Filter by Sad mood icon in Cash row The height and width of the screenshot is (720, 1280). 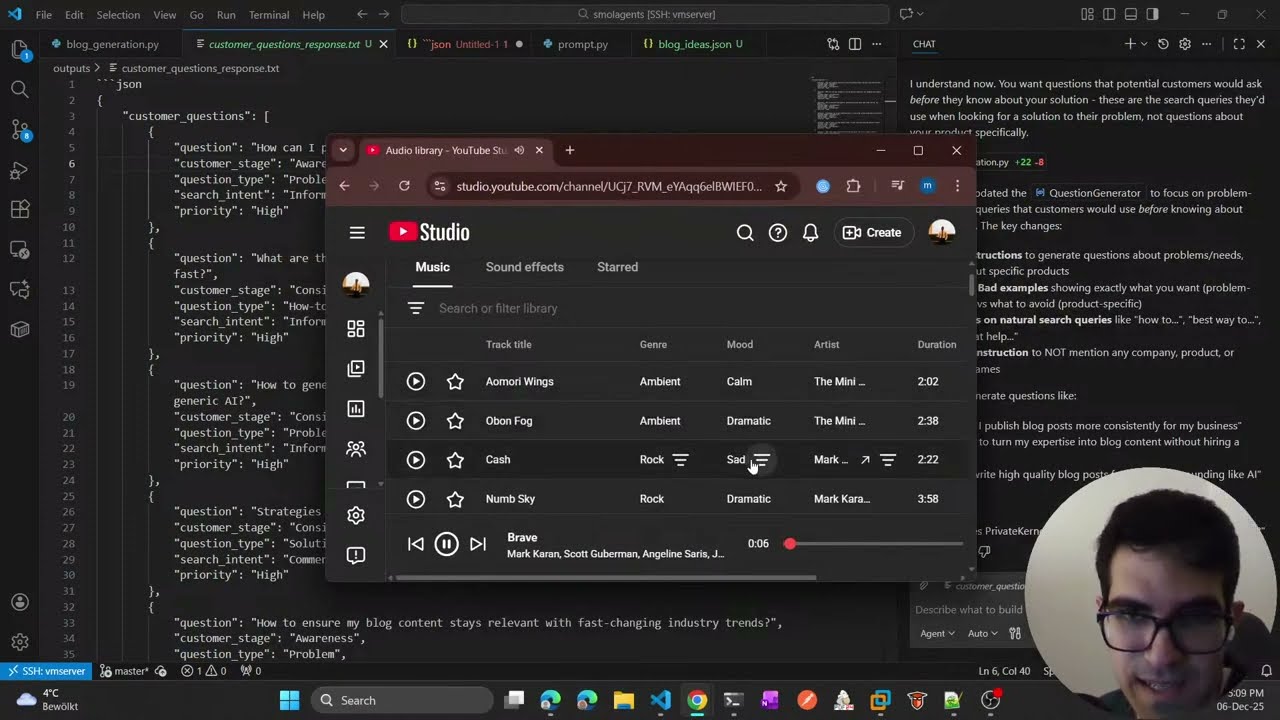[762, 460]
